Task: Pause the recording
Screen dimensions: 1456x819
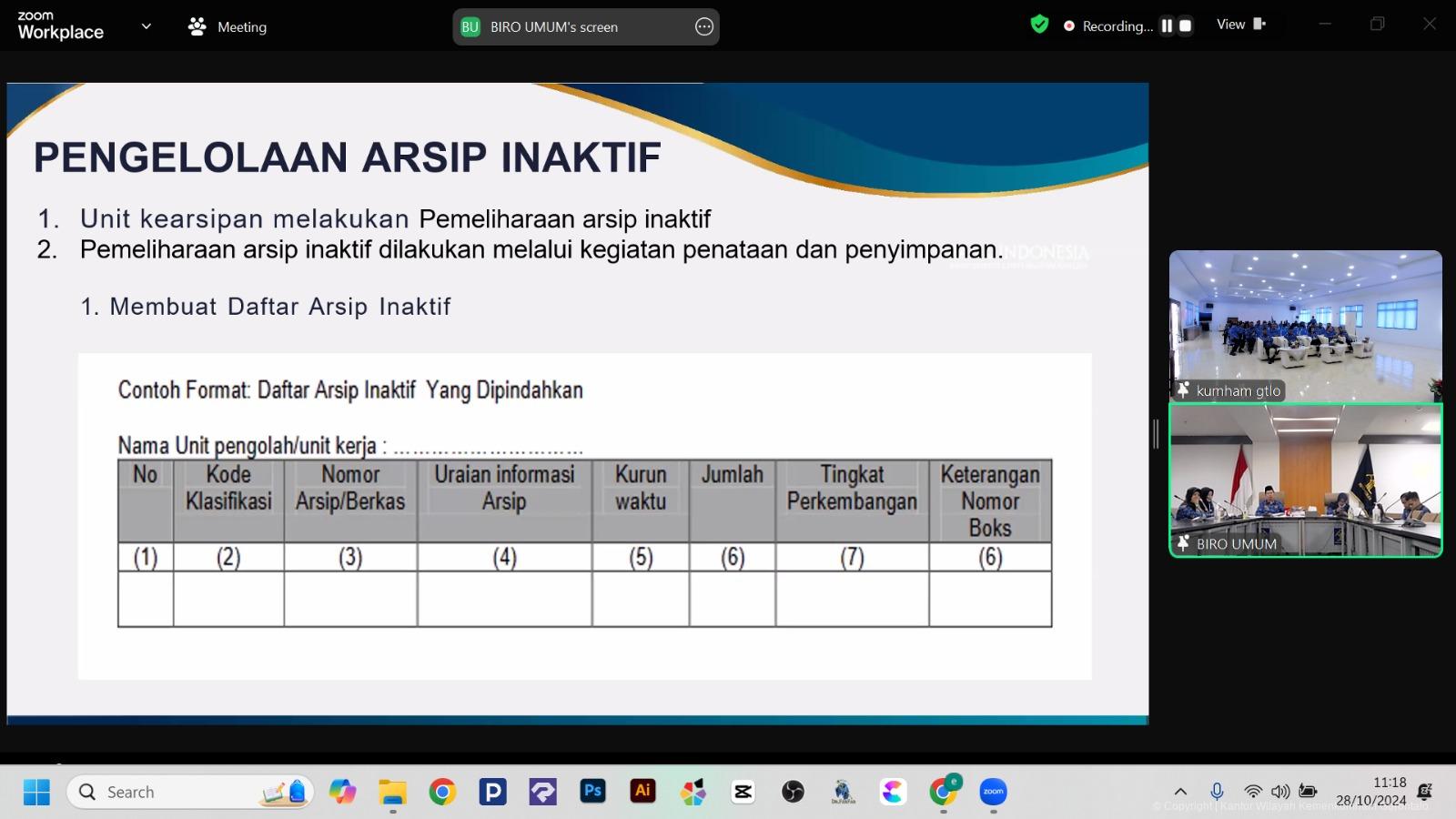Action: click(1167, 25)
